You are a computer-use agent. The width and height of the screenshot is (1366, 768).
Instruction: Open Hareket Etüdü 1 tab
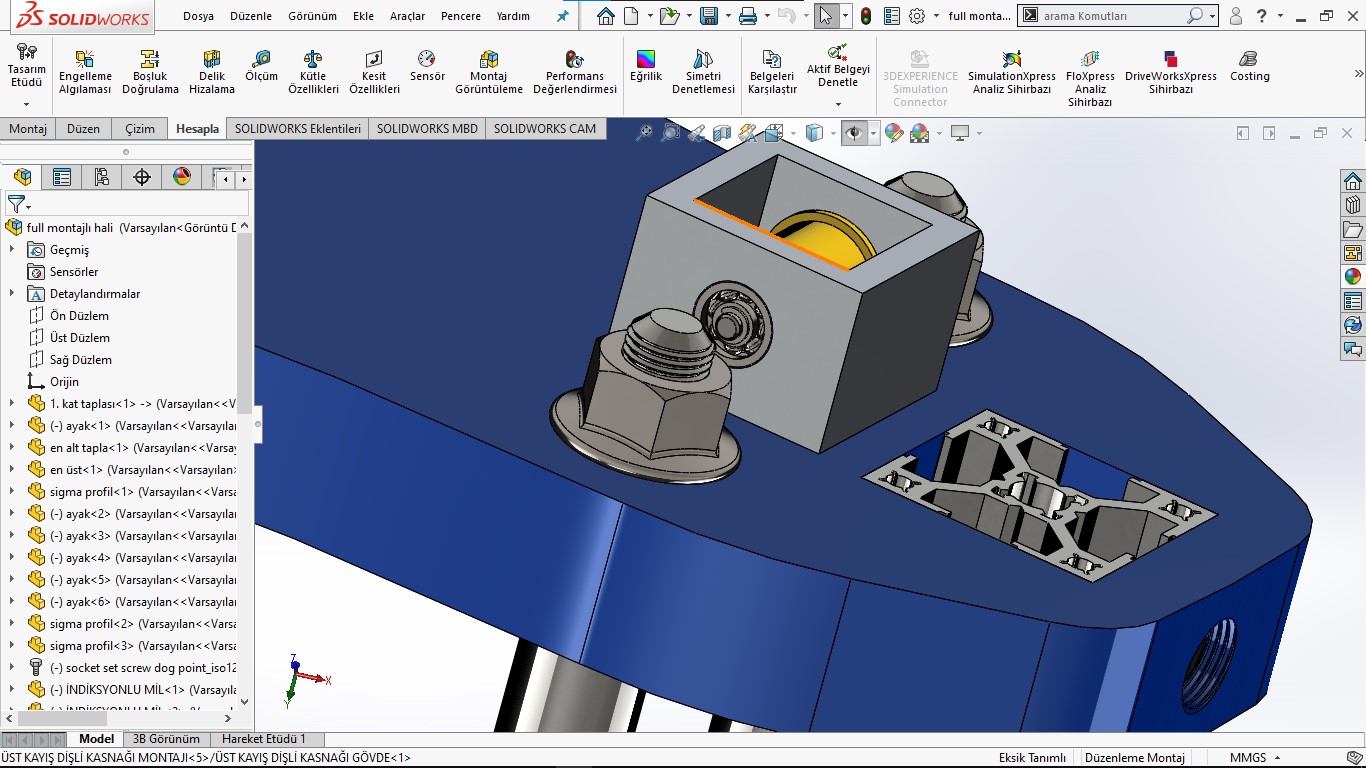[x=264, y=739]
